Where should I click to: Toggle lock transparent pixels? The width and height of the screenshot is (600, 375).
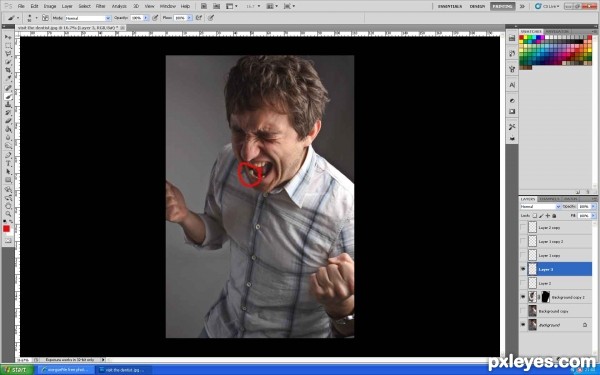(x=535, y=216)
